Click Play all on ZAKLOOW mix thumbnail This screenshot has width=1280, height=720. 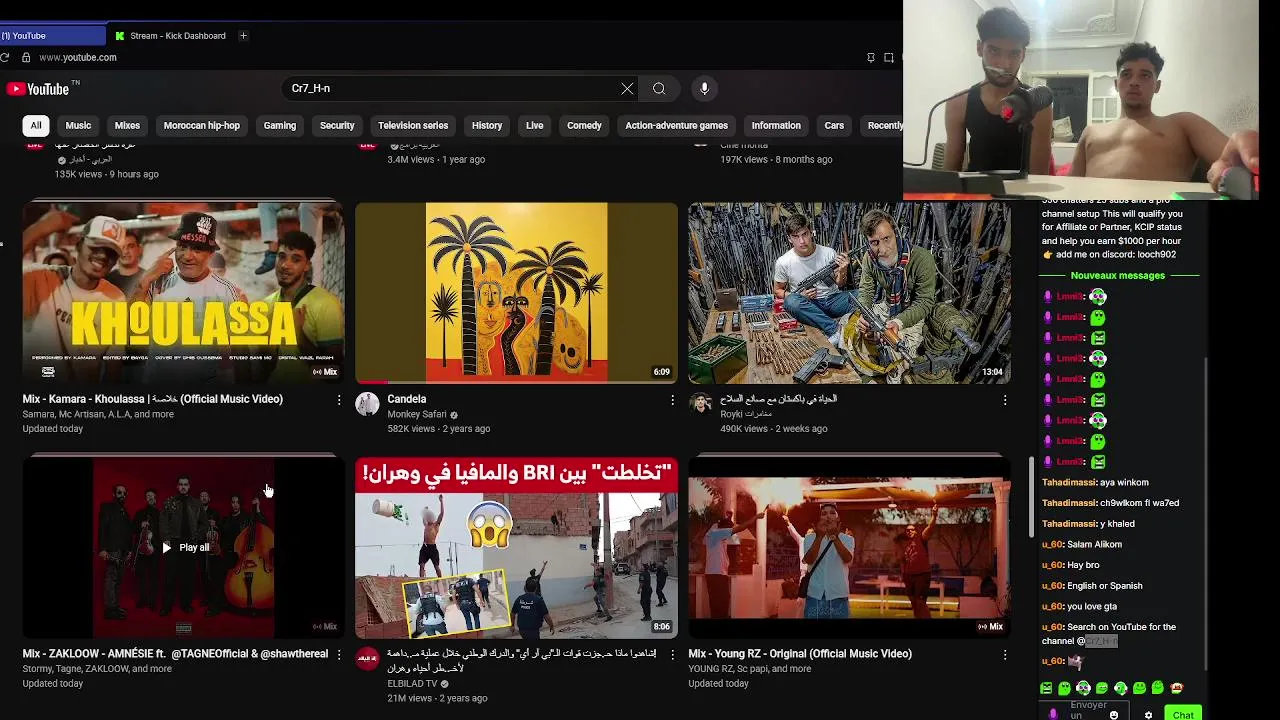coord(184,548)
